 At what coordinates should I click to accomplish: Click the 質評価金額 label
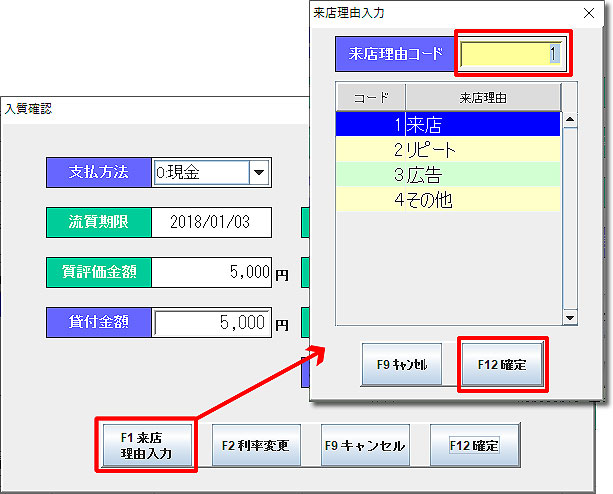point(99,272)
